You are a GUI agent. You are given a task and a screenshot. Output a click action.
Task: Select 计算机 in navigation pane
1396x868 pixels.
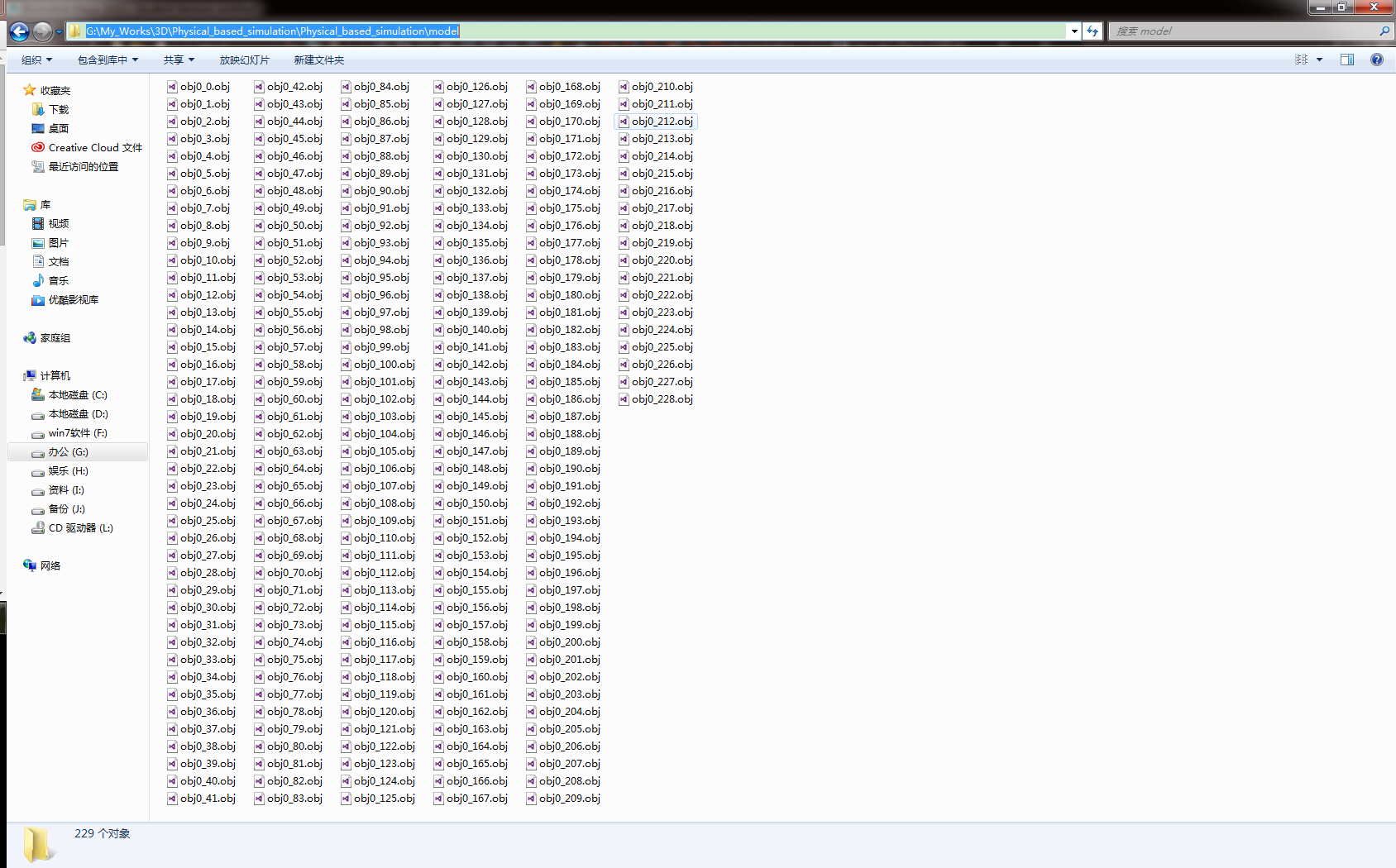point(47,375)
